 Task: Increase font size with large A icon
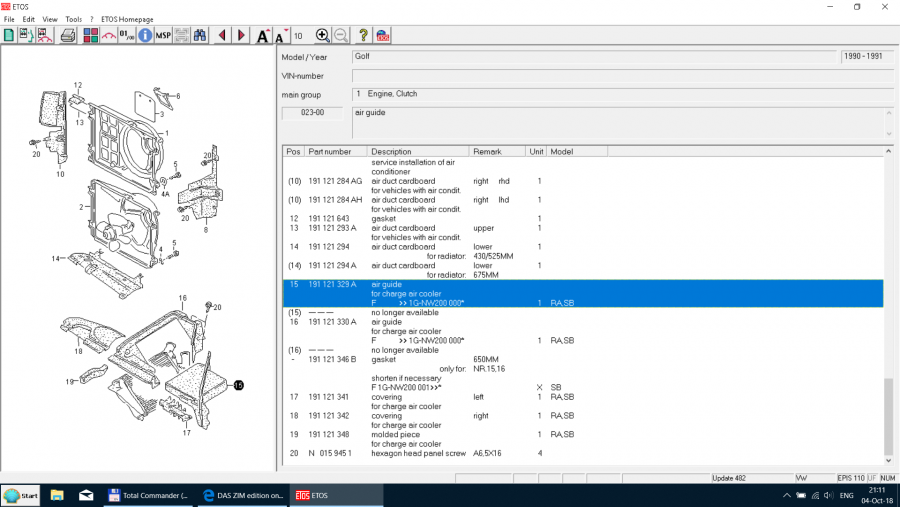coord(263,36)
